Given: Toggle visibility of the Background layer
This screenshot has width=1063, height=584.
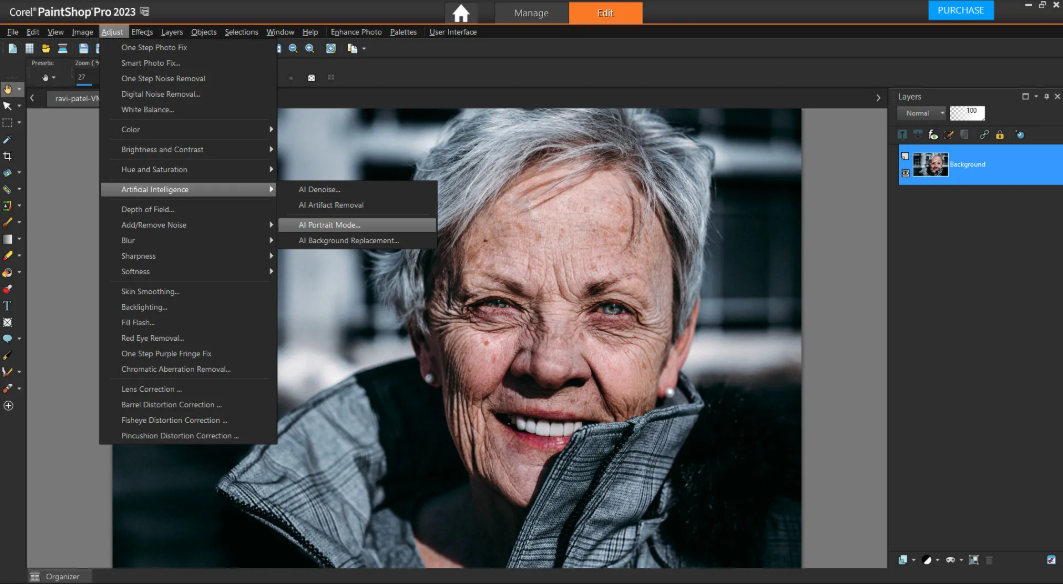Looking at the screenshot, I should (905, 172).
